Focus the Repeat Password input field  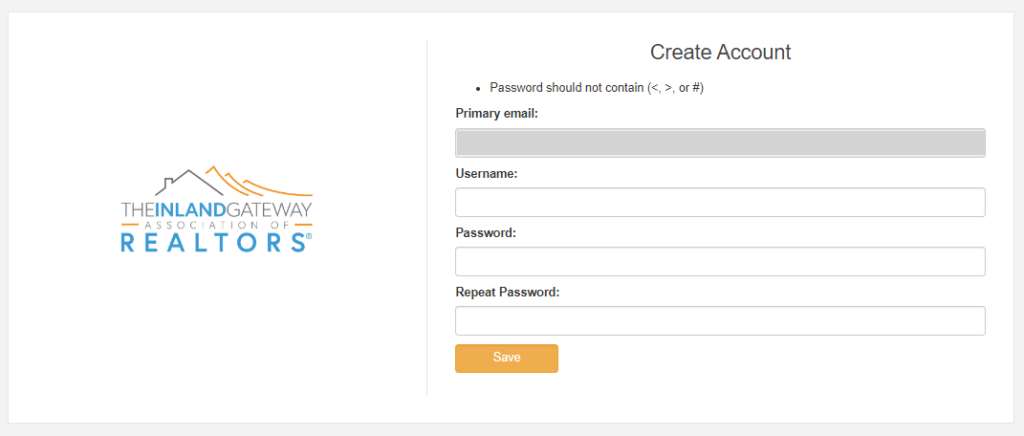pyautogui.click(x=720, y=321)
